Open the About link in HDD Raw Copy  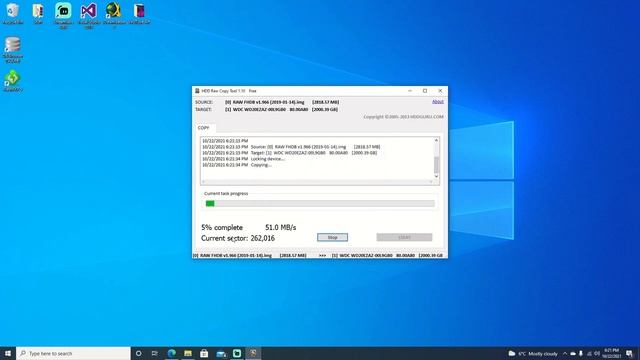click(438, 102)
